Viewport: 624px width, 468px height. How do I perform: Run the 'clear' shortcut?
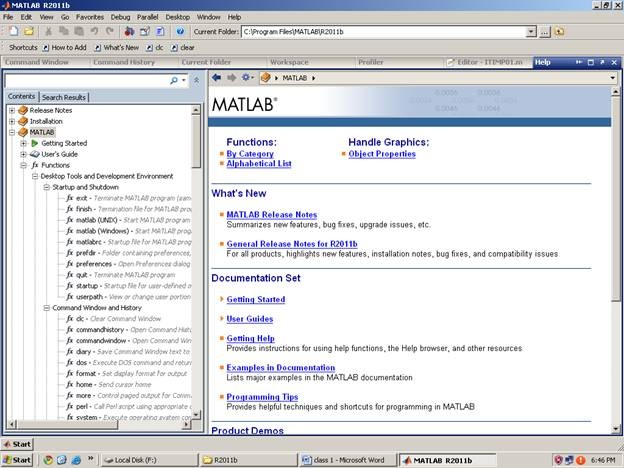pyautogui.click(x=183, y=48)
